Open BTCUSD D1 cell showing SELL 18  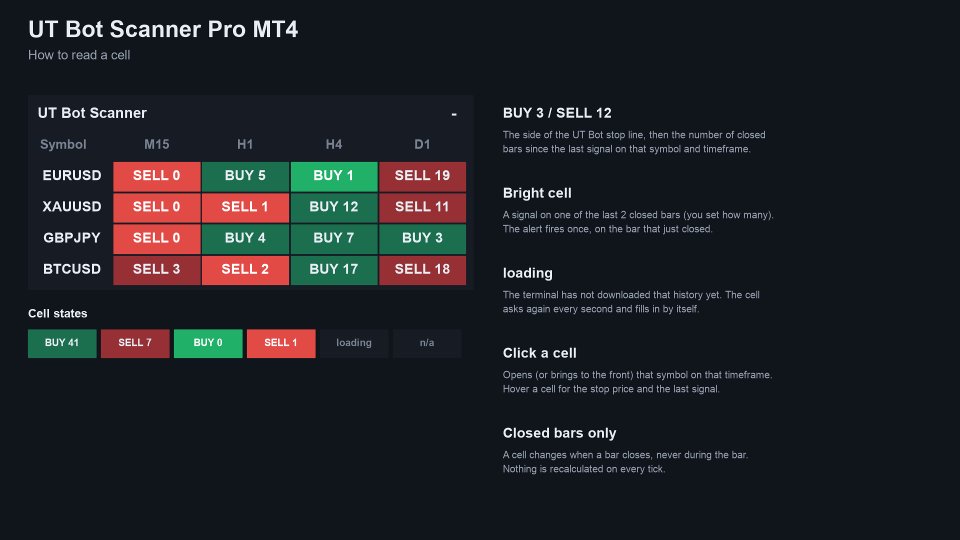[x=422, y=269]
